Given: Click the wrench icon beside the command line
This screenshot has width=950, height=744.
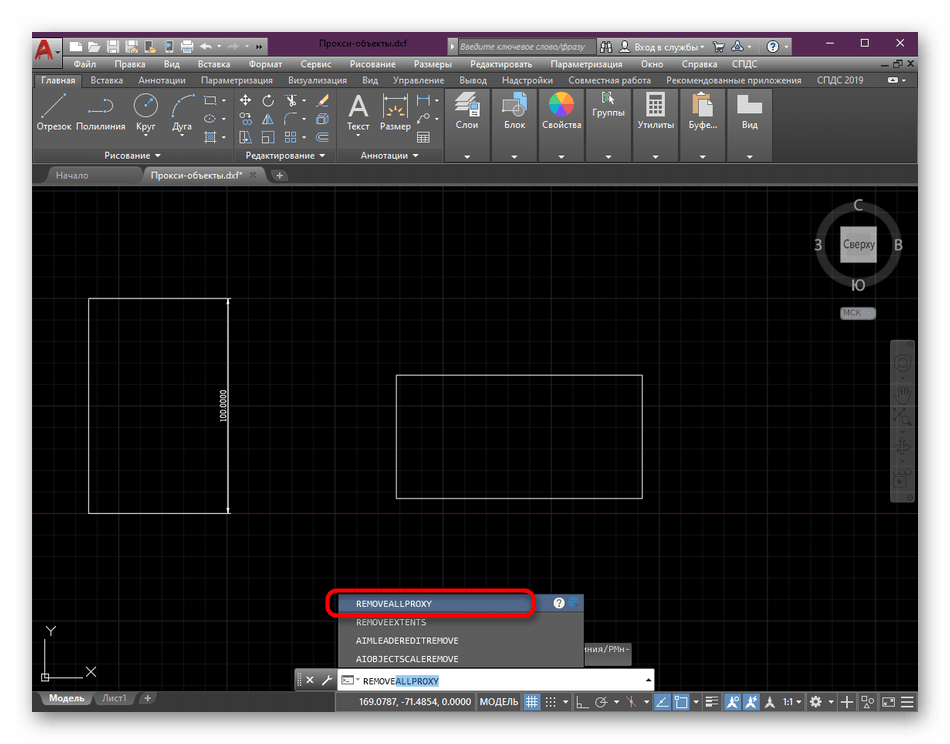Looking at the screenshot, I should [326, 680].
